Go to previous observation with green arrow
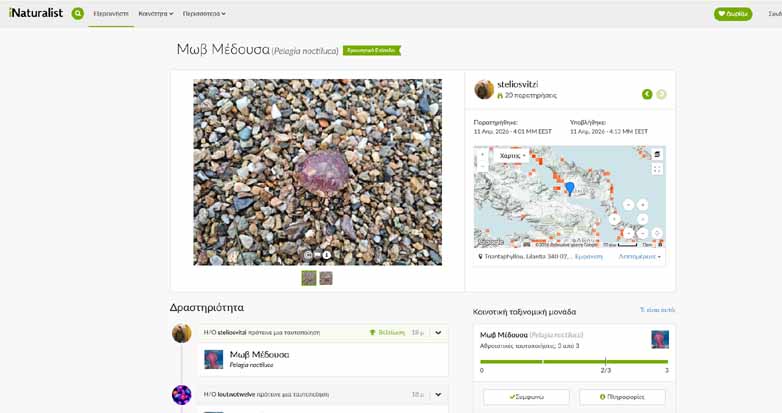 (x=647, y=94)
